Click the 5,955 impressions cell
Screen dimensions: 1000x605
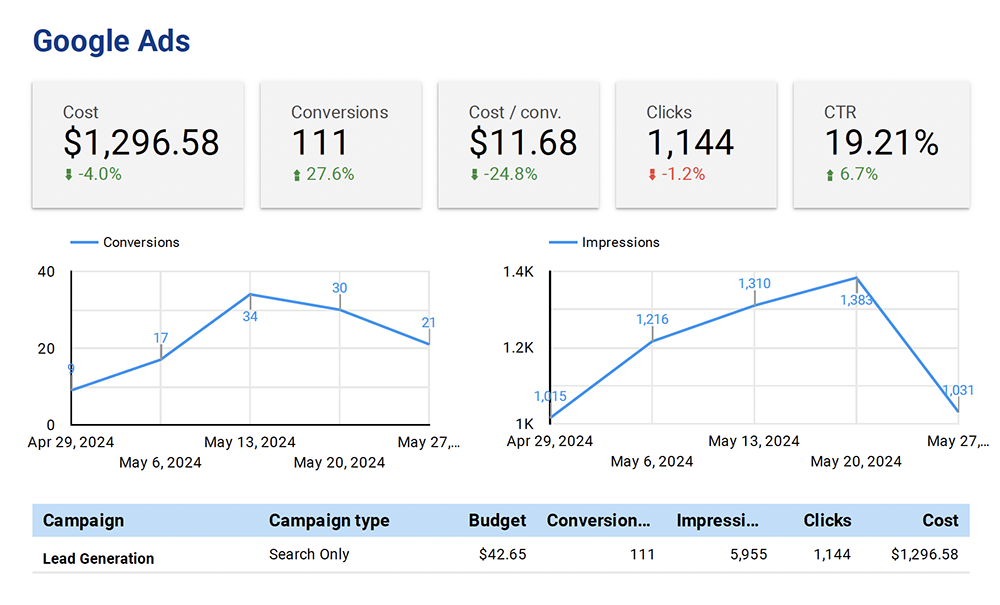pos(749,555)
